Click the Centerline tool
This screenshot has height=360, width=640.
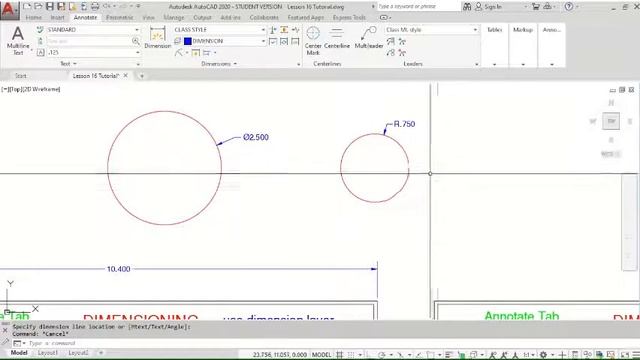337,38
